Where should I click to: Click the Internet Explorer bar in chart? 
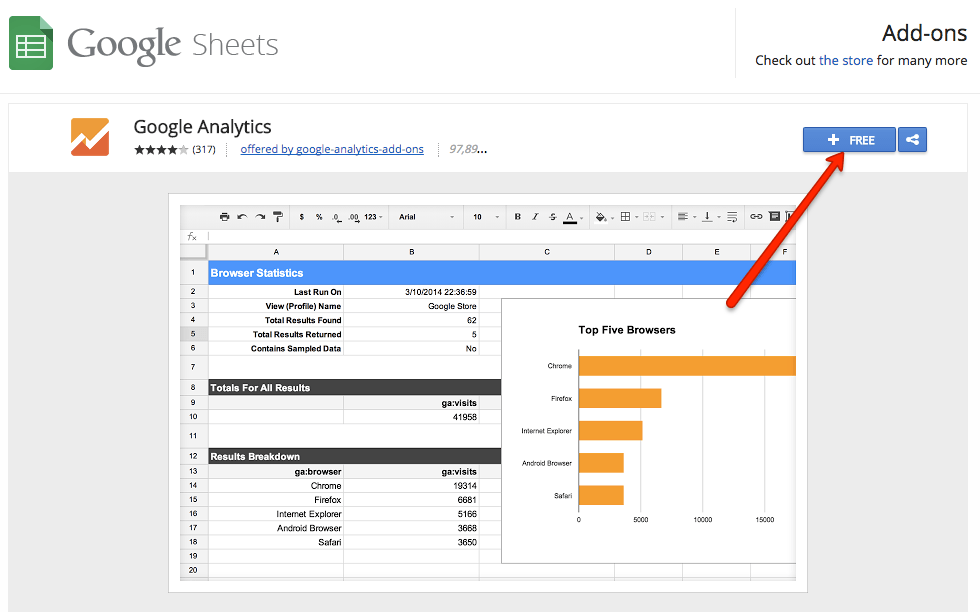[611, 431]
